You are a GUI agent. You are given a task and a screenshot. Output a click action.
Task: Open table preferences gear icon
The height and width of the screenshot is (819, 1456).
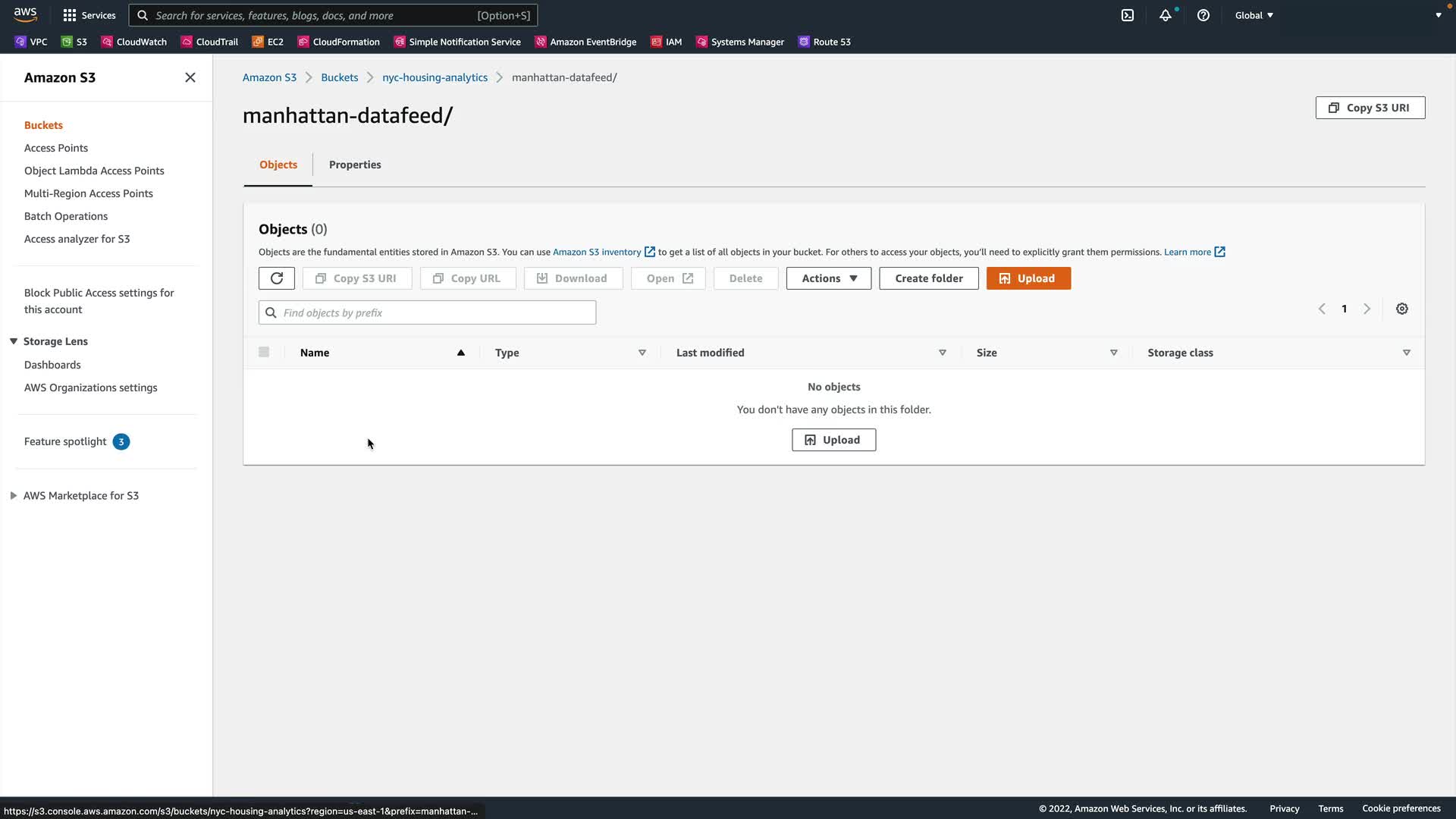[x=1402, y=309]
